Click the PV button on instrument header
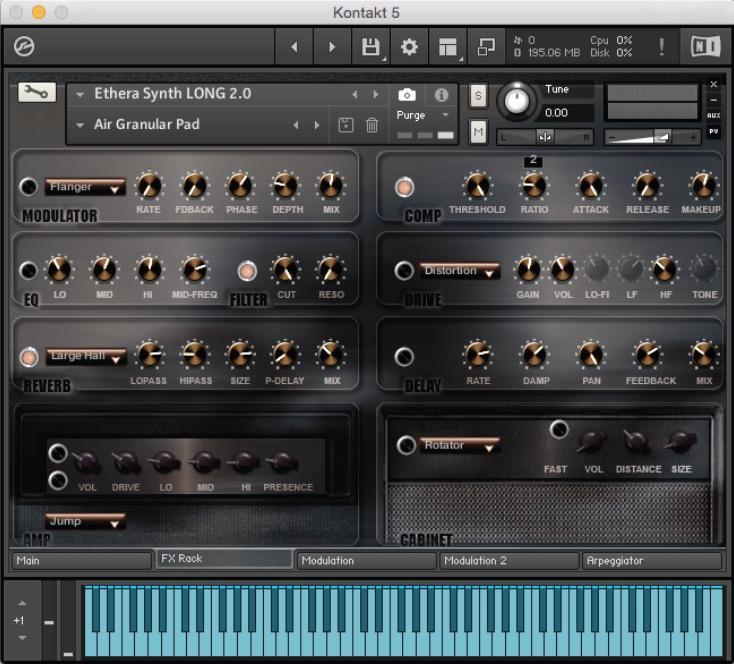 coord(713,132)
